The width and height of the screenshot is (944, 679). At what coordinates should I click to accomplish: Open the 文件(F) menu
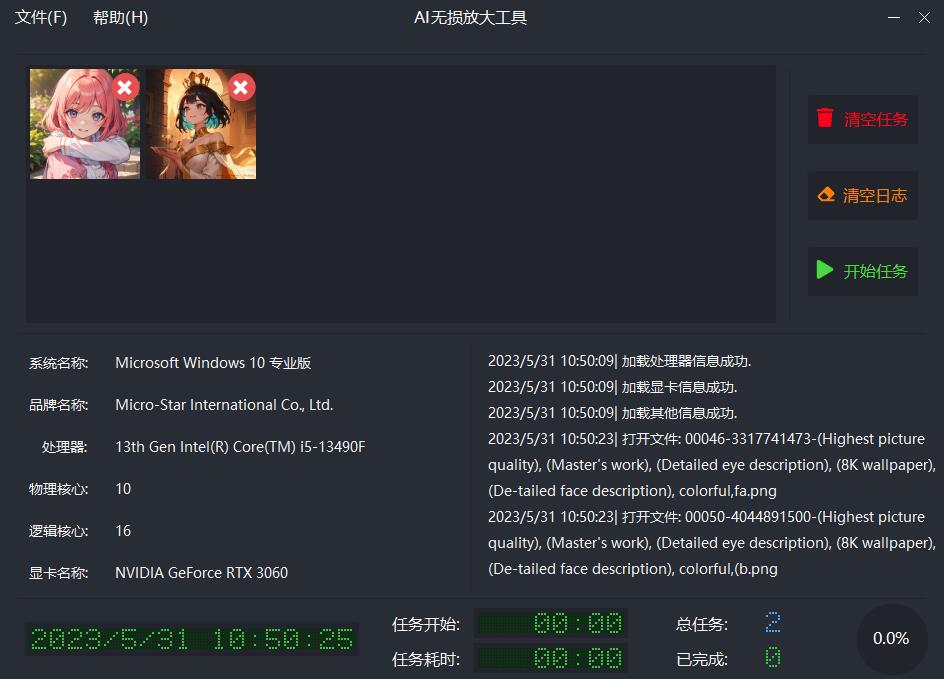41,17
